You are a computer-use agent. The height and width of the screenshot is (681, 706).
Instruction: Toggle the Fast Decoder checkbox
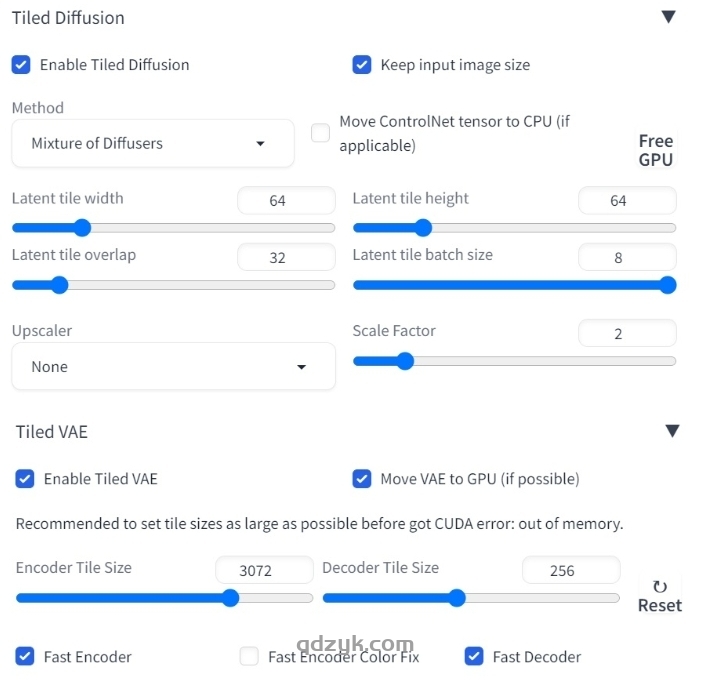click(x=474, y=657)
